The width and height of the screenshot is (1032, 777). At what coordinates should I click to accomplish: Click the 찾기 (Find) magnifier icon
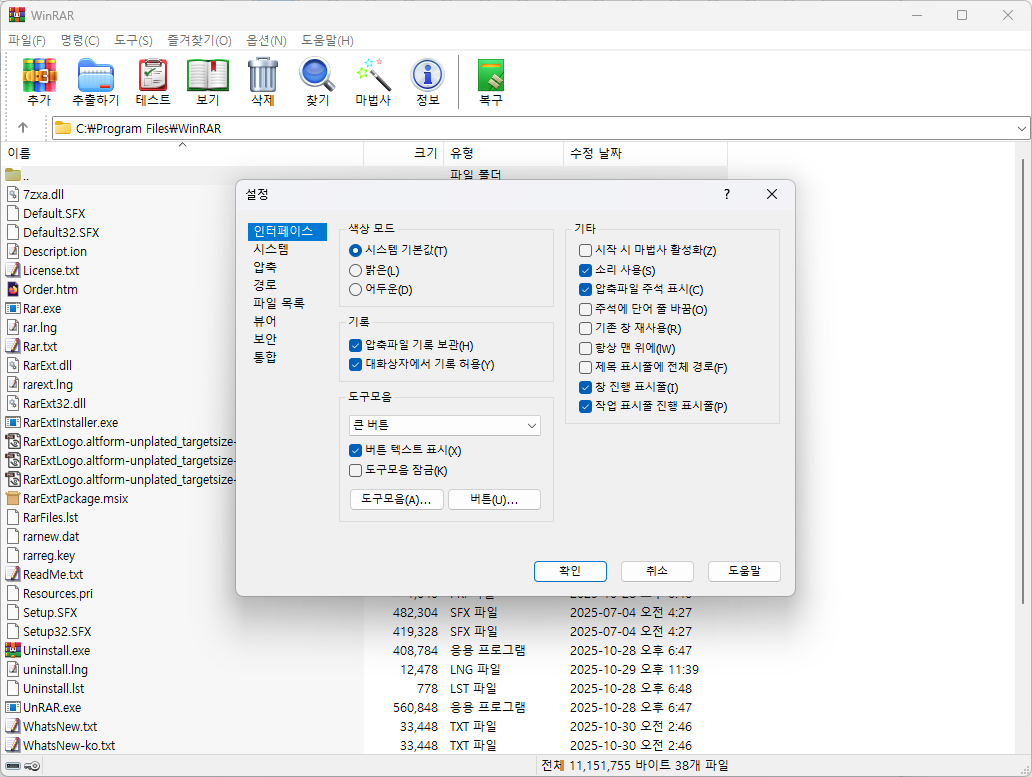pos(317,75)
